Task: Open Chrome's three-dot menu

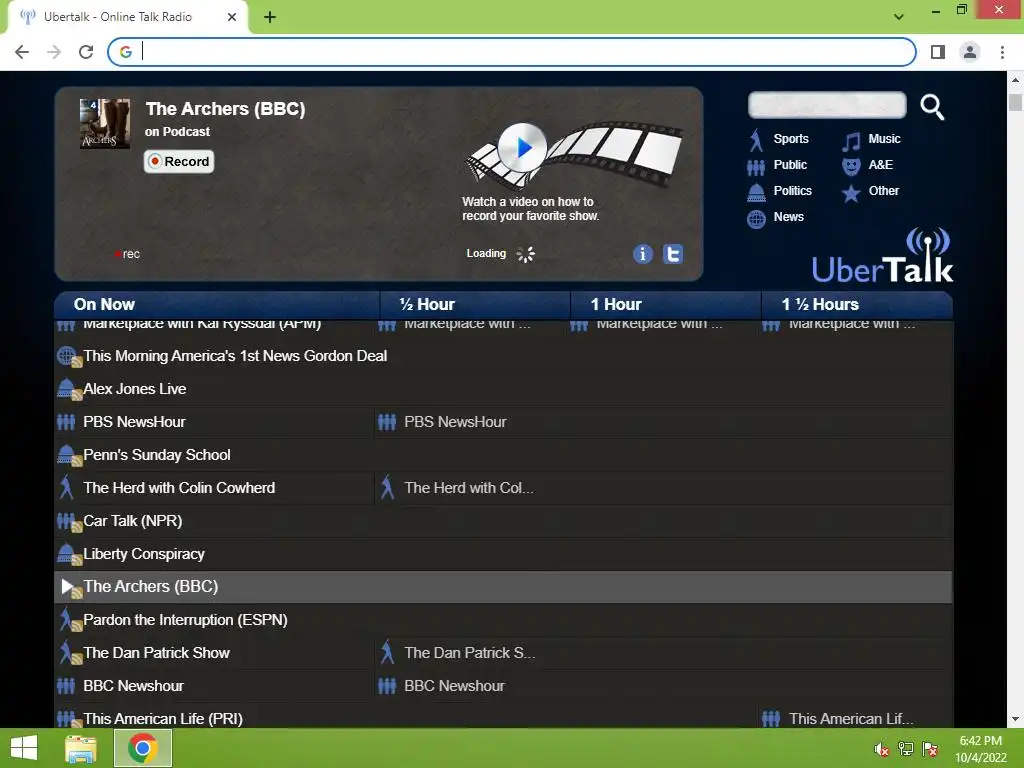Action: pyautogui.click(x=1002, y=52)
